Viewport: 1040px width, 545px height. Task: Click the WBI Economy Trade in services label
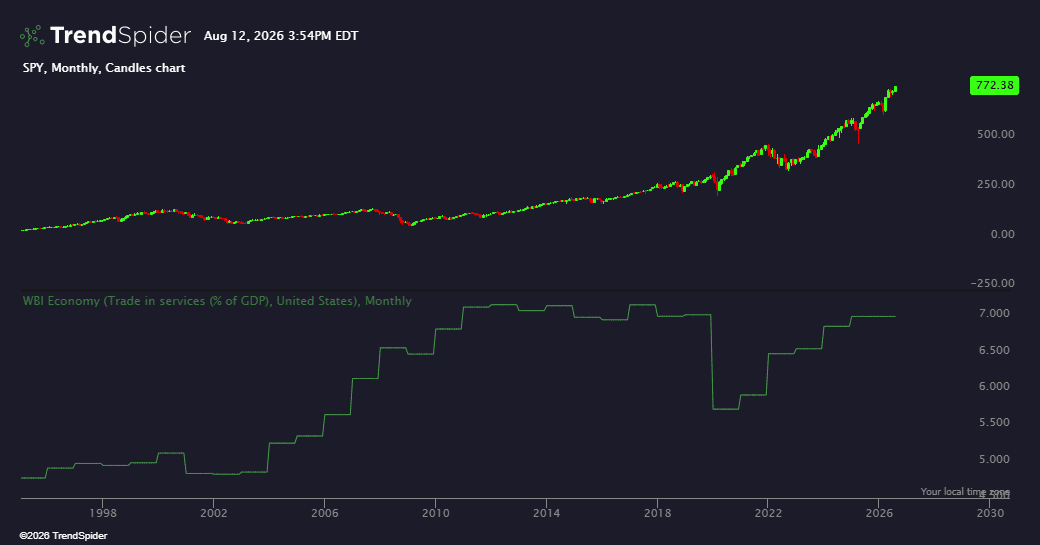point(217,301)
